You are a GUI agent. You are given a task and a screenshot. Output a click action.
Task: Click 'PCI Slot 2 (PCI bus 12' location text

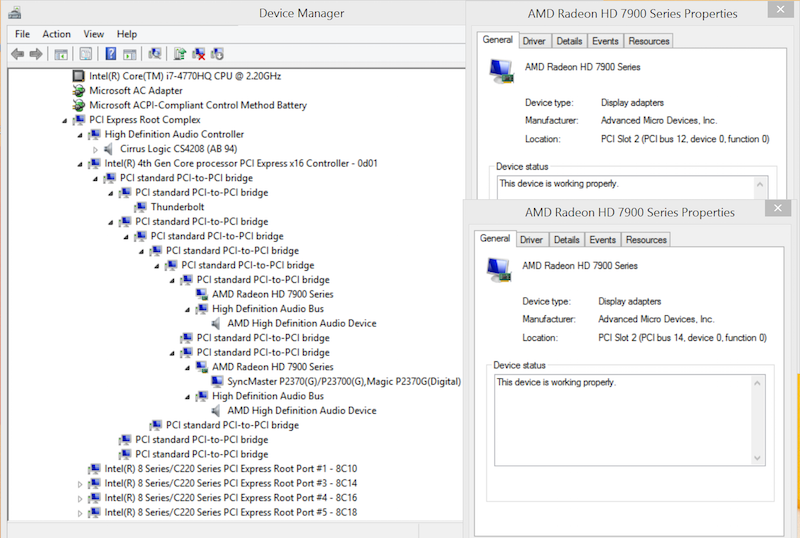(685, 139)
